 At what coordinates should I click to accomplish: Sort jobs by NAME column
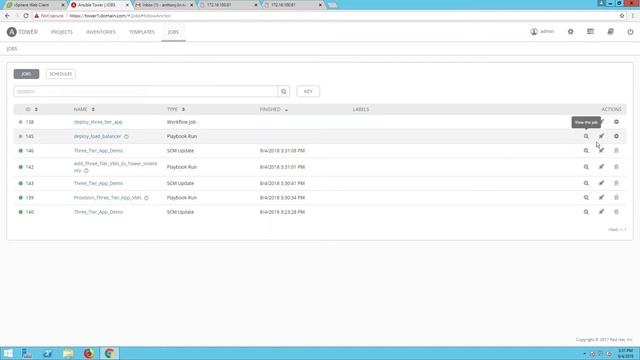click(x=84, y=109)
